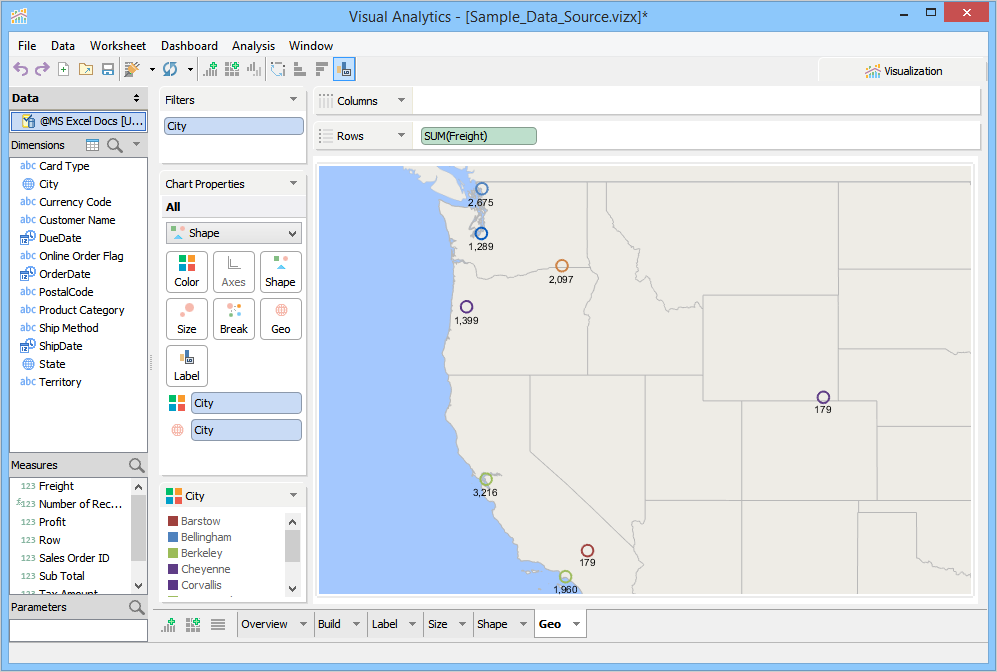
Task: Click the Open folder icon
Action: pyautogui.click(x=86, y=69)
